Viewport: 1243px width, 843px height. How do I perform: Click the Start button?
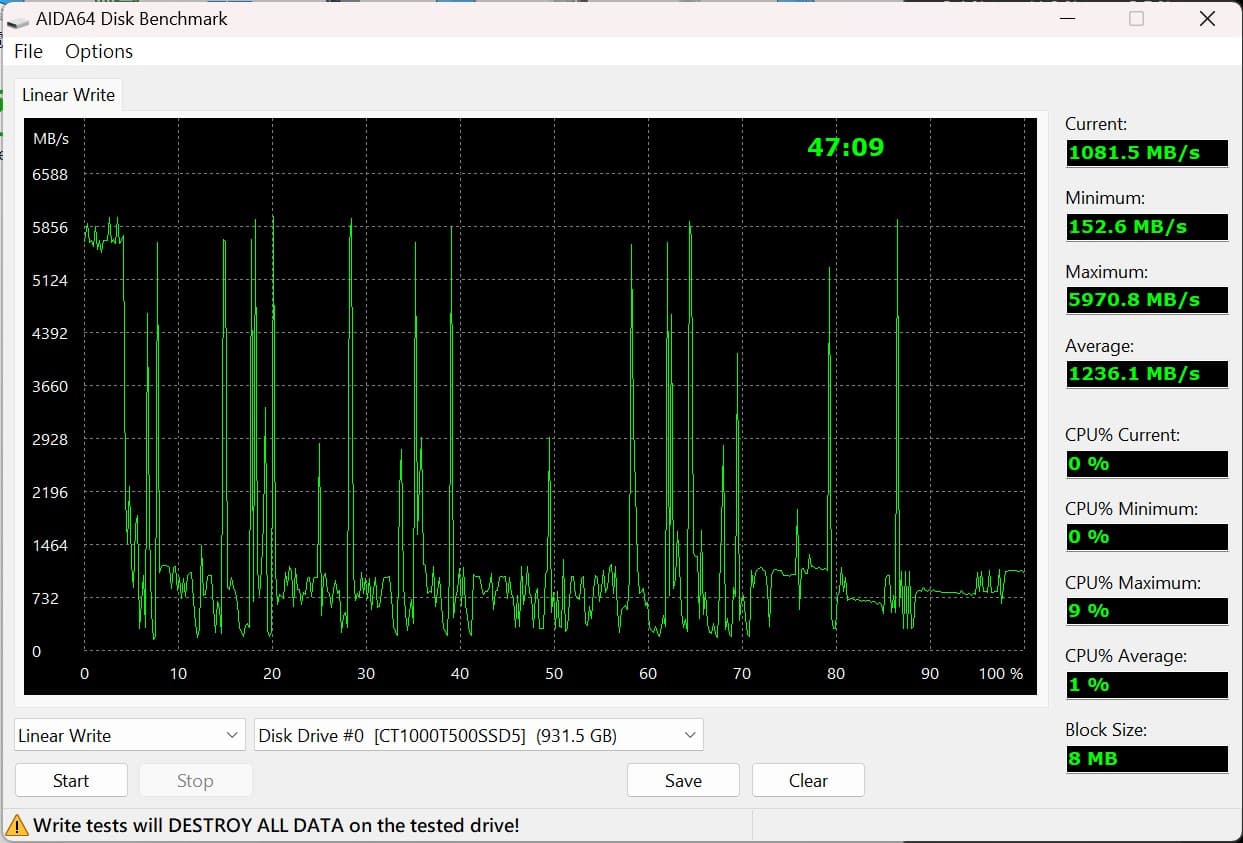pyautogui.click(x=71, y=781)
